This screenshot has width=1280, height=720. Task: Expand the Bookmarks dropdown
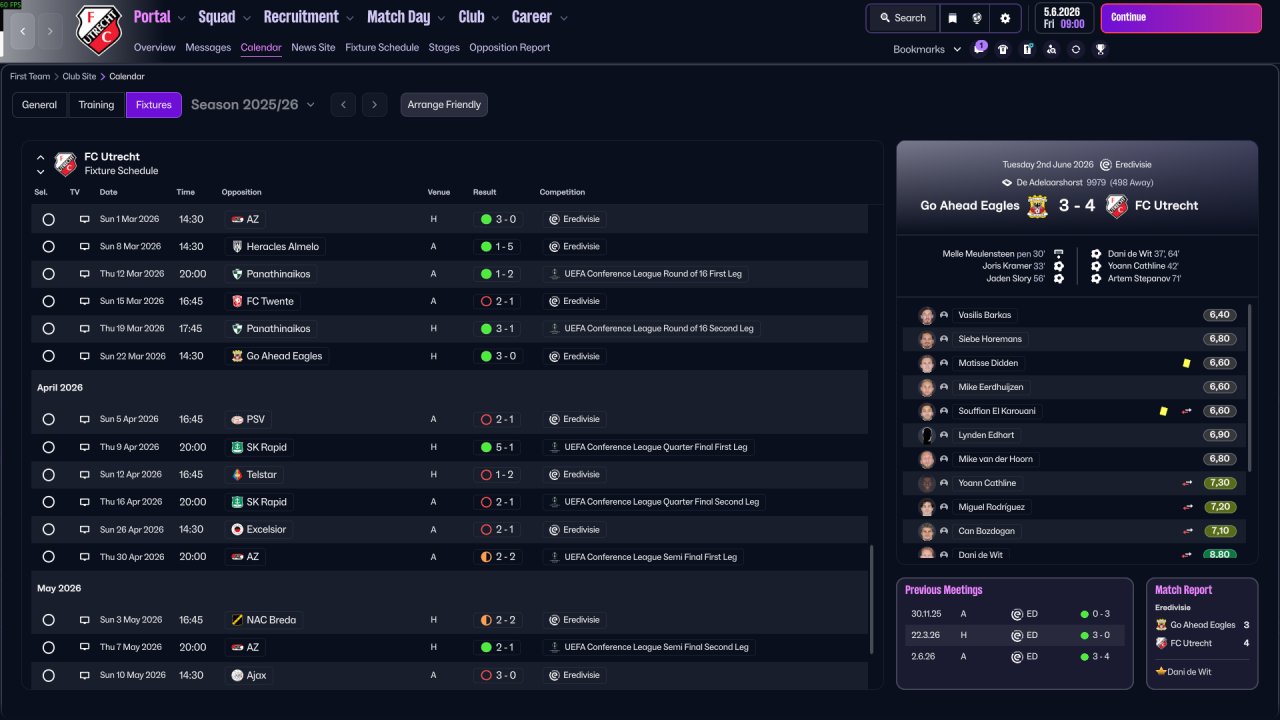(x=927, y=49)
